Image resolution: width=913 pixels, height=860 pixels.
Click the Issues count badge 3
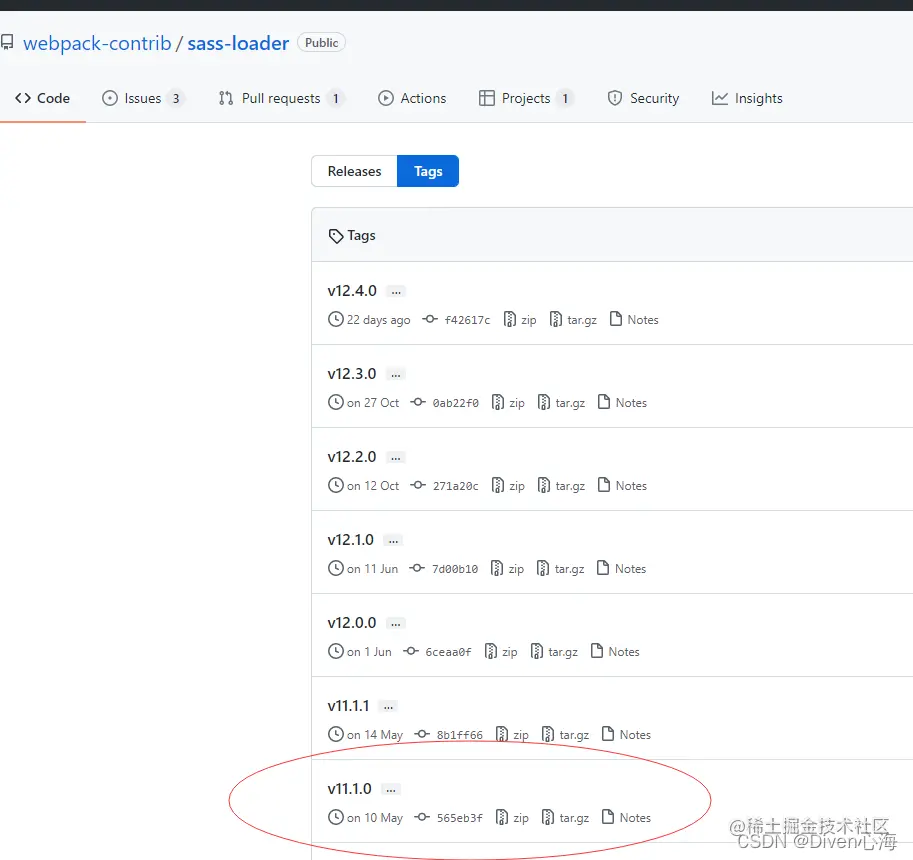click(x=176, y=98)
